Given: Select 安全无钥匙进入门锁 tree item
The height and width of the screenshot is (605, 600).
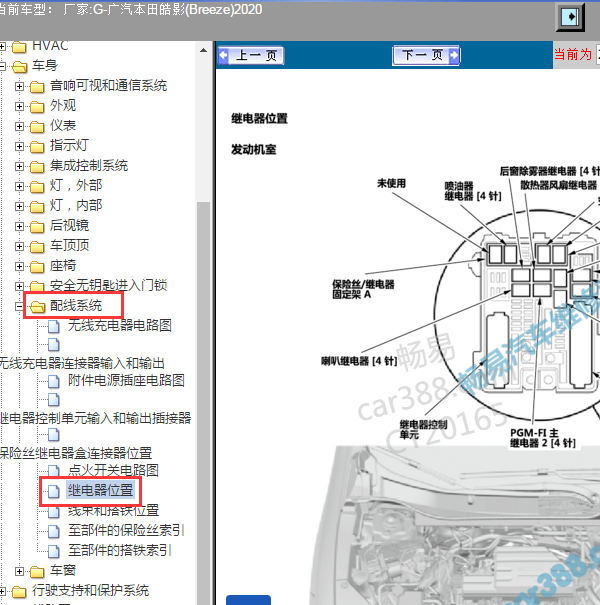Looking at the screenshot, I should pyautogui.click(x=108, y=286).
